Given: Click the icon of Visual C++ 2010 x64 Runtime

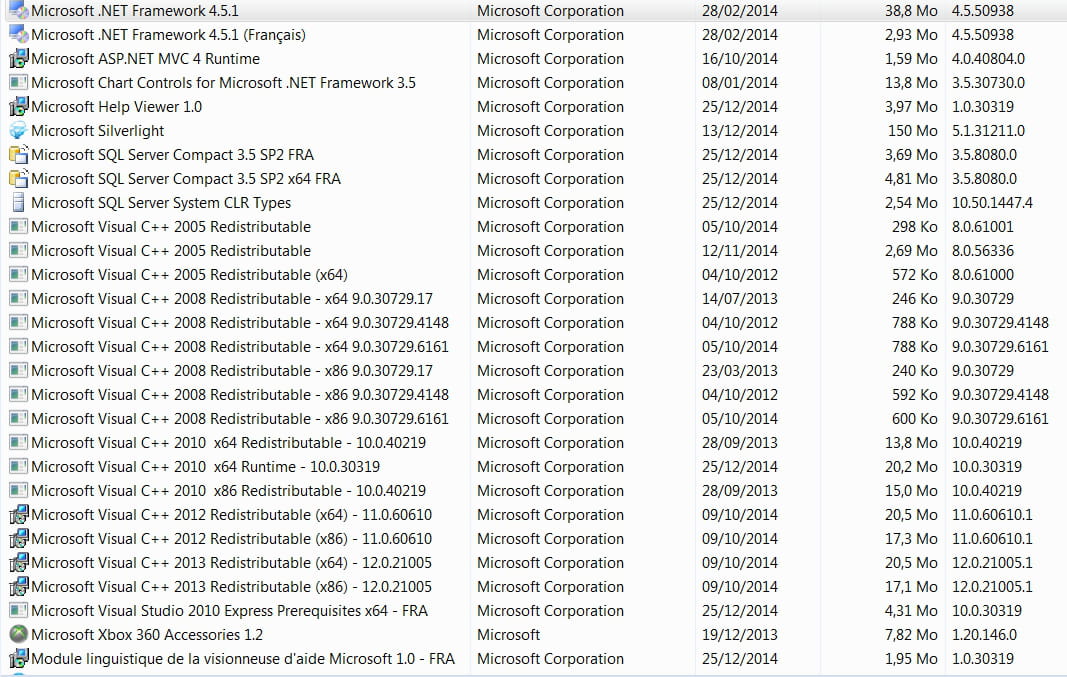Looking at the screenshot, I should pyautogui.click(x=18, y=466).
